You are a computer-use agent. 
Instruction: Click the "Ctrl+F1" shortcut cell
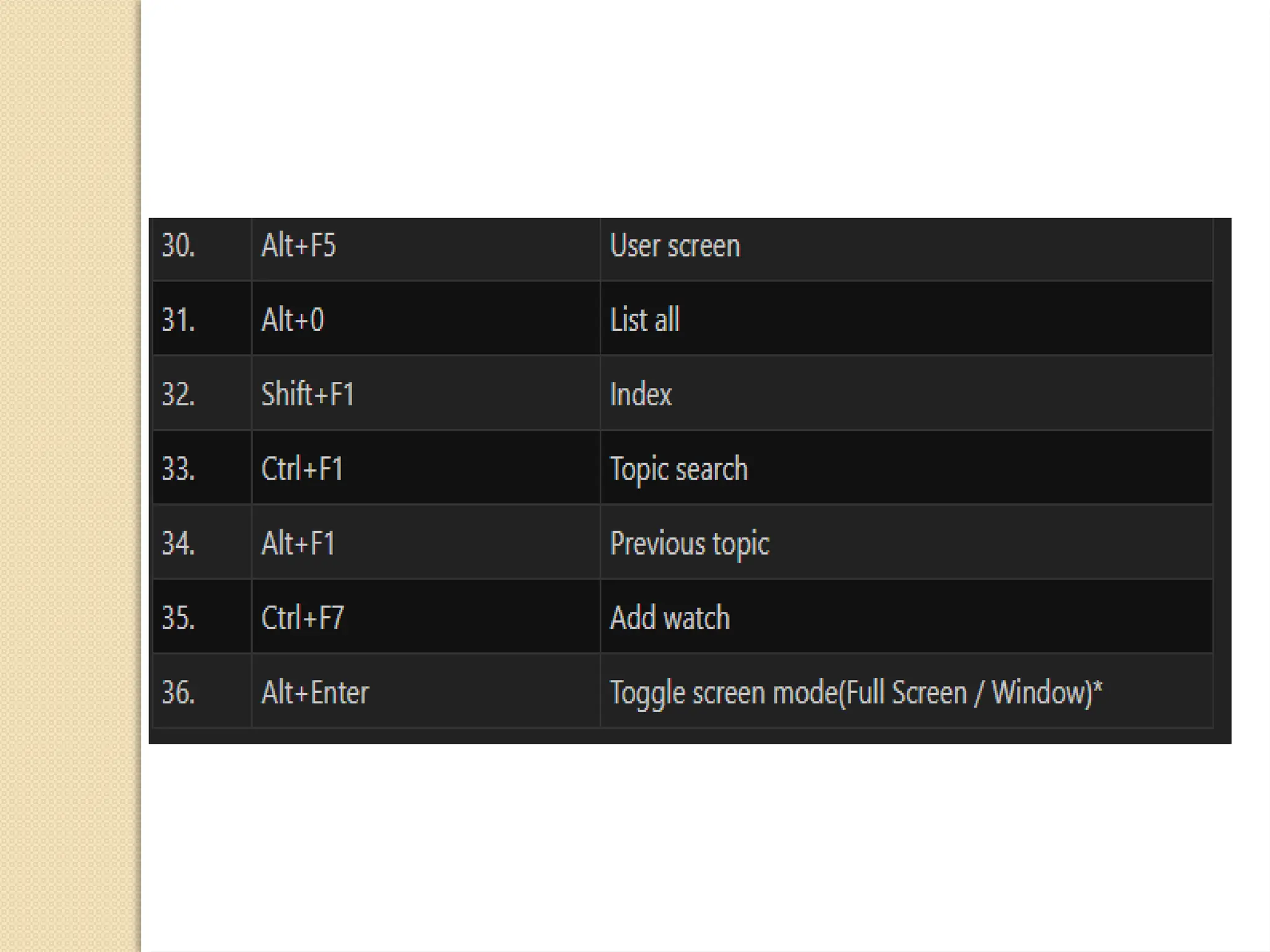pos(302,469)
